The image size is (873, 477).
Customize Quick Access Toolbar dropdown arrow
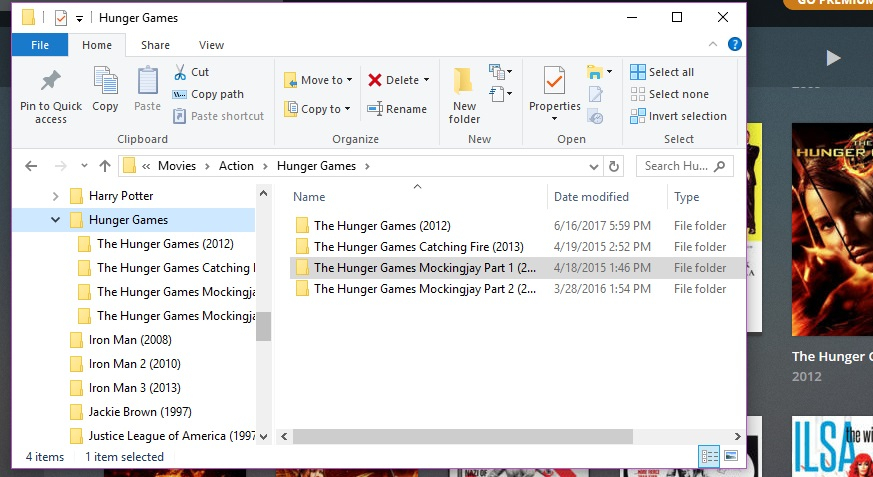tap(80, 18)
